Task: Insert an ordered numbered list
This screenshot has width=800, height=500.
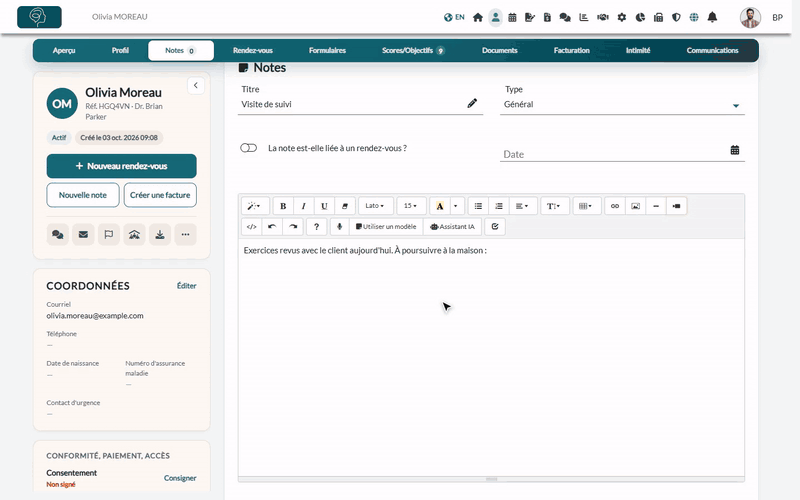Action: click(x=498, y=206)
